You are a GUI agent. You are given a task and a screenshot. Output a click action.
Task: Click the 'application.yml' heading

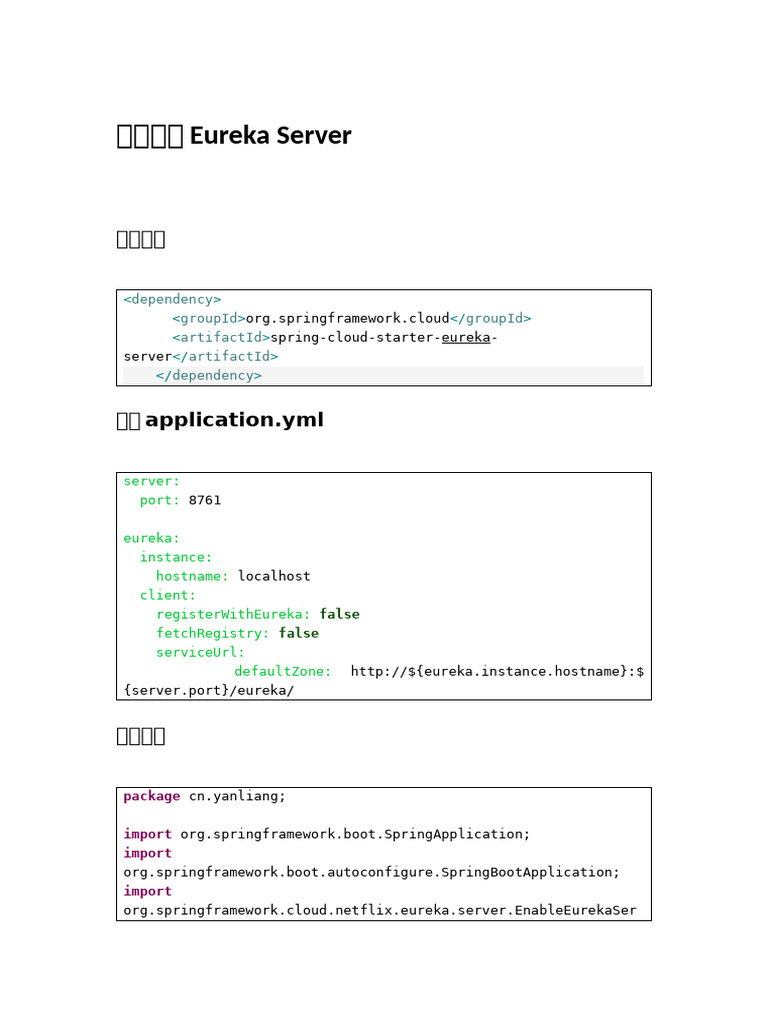(x=234, y=419)
